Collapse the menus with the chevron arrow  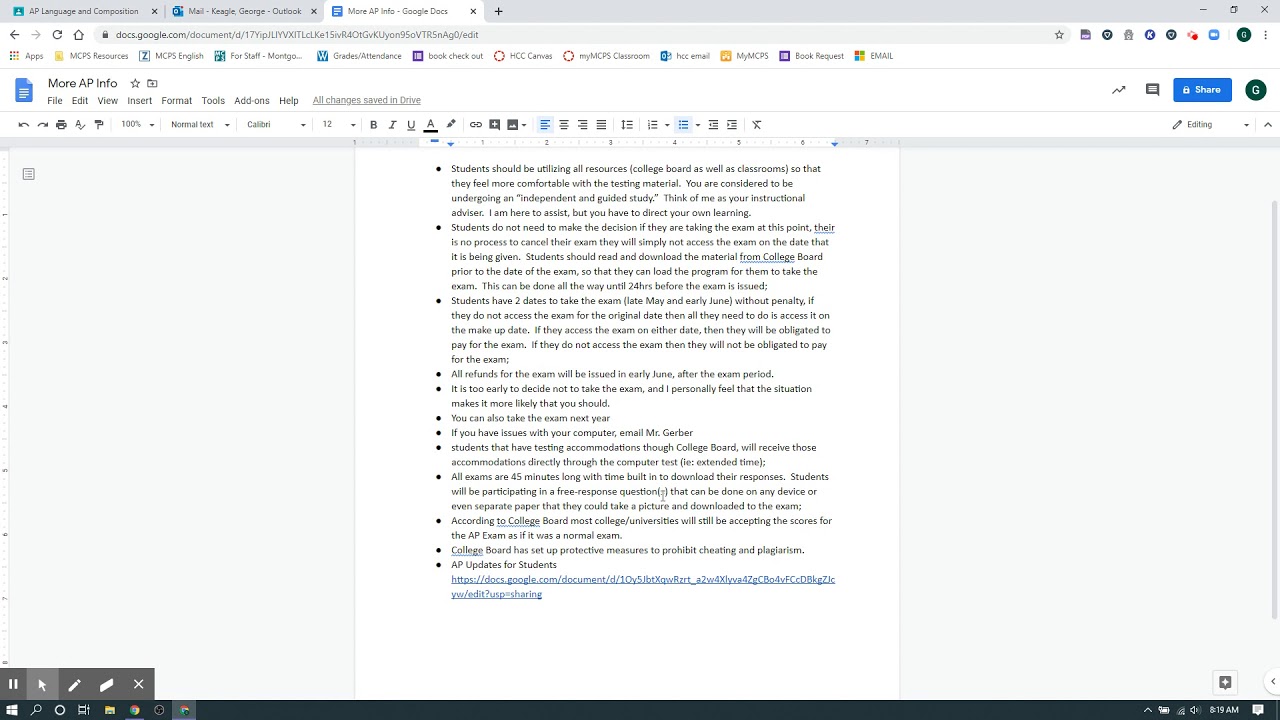(1268, 124)
